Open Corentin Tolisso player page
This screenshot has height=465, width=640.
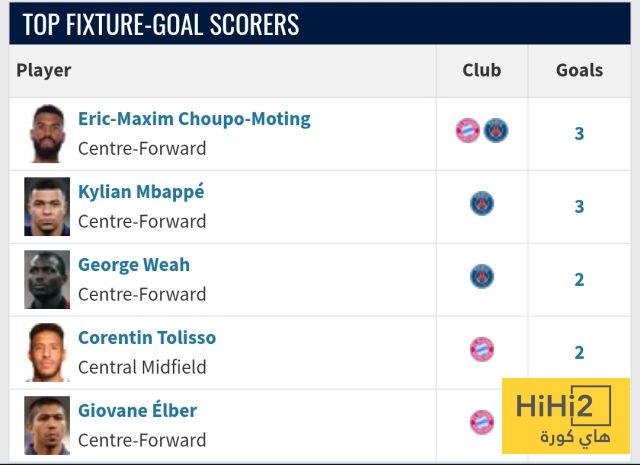coord(147,338)
